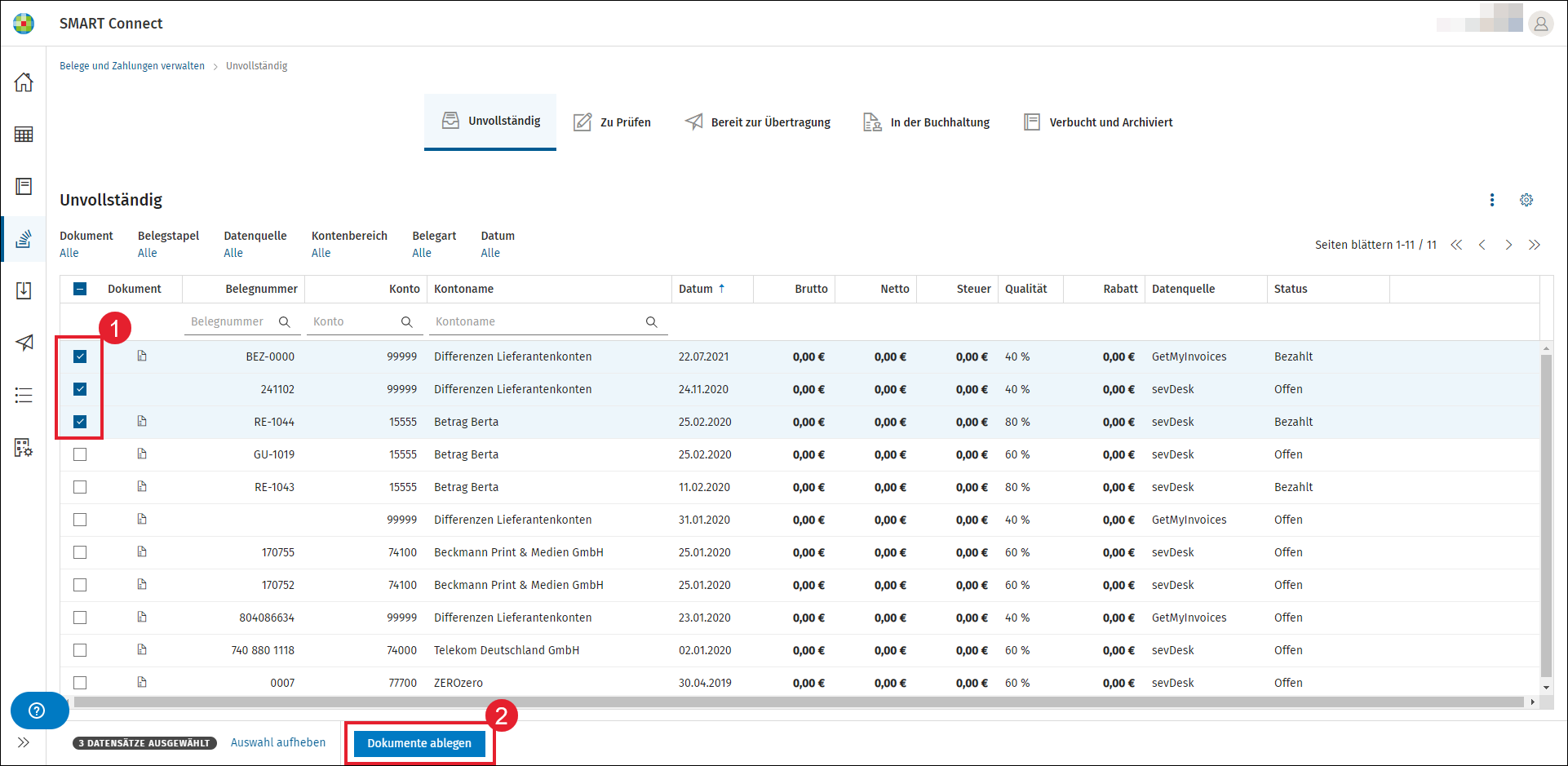Switch to Bereit zur Übertragung tab
This screenshot has height=766, width=1568.
tap(758, 122)
